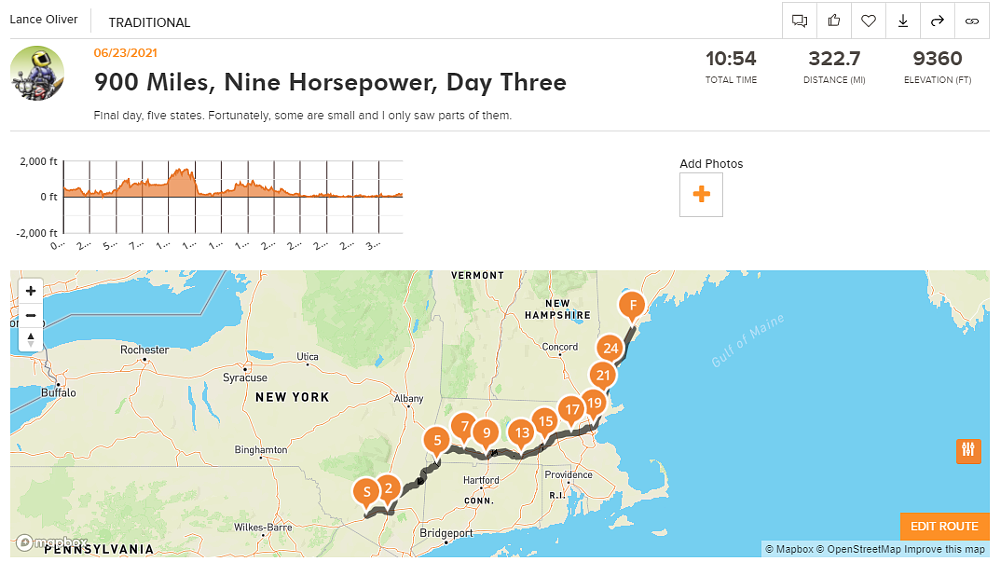Reset map bearing to north
1000x566 pixels.
pyautogui.click(x=31, y=339)
